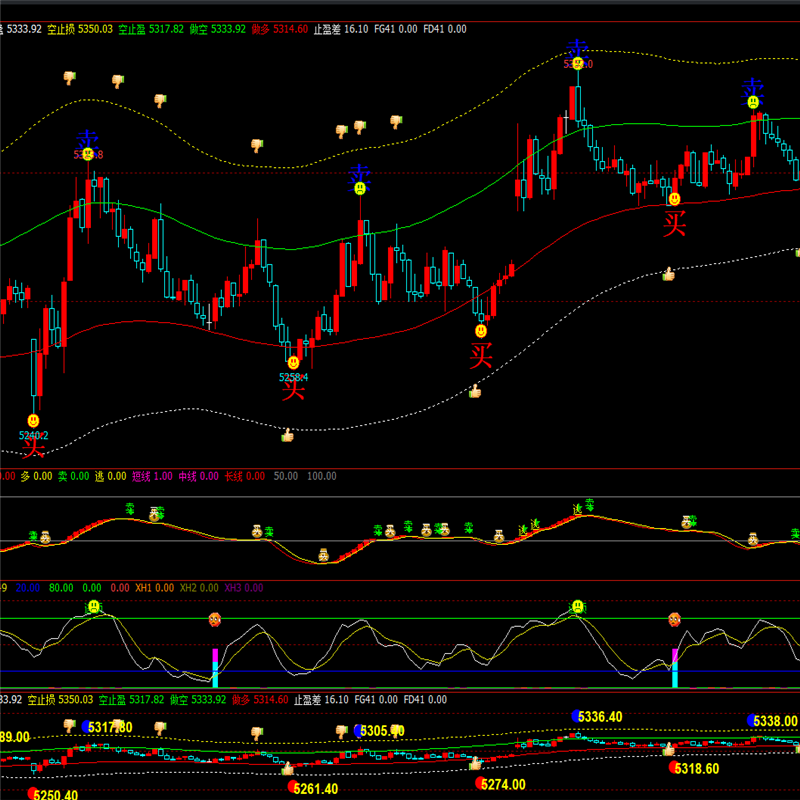Click the right magenta-cyan signal bar in oscillator panel
This screenshot has width=800, height=800.
pos(675,668)
